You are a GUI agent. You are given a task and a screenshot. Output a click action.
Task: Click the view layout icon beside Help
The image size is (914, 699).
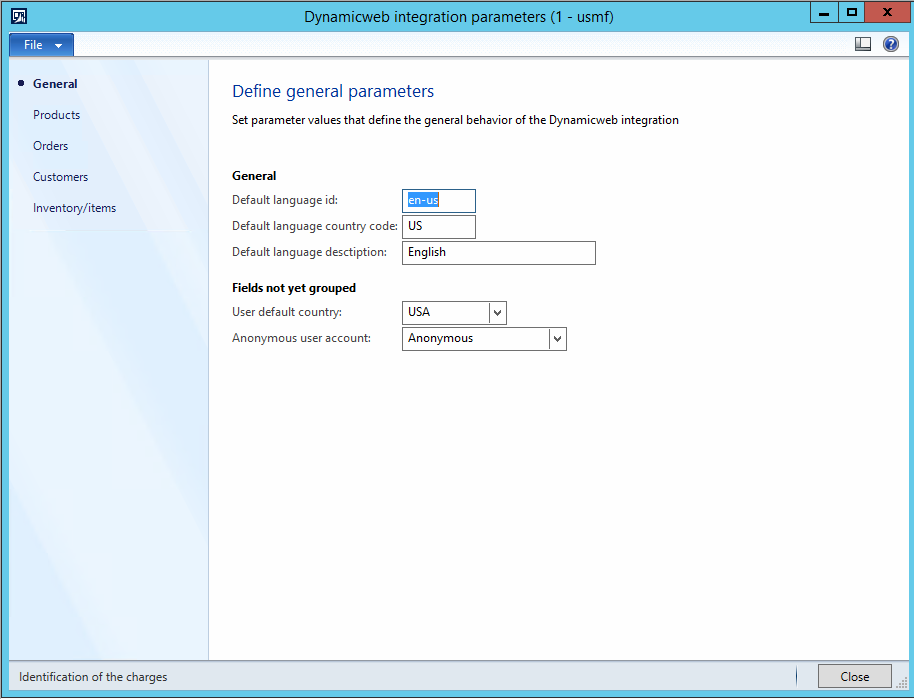point(863,44)
